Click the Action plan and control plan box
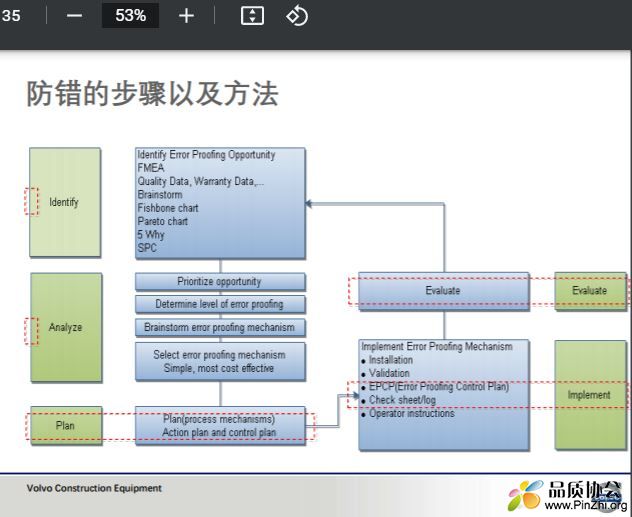Viewport: 632px width, 517px height. click(x=220, y=426)
